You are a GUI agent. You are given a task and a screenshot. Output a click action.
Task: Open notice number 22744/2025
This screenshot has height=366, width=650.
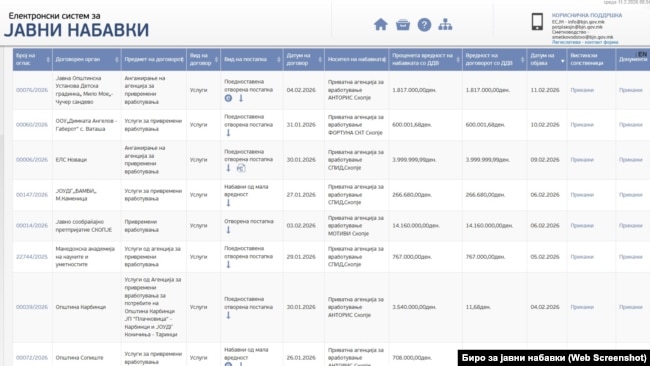[32, 257]
